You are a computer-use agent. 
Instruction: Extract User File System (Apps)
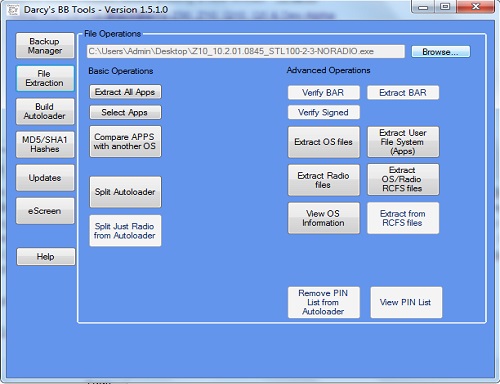pos(403,142)
